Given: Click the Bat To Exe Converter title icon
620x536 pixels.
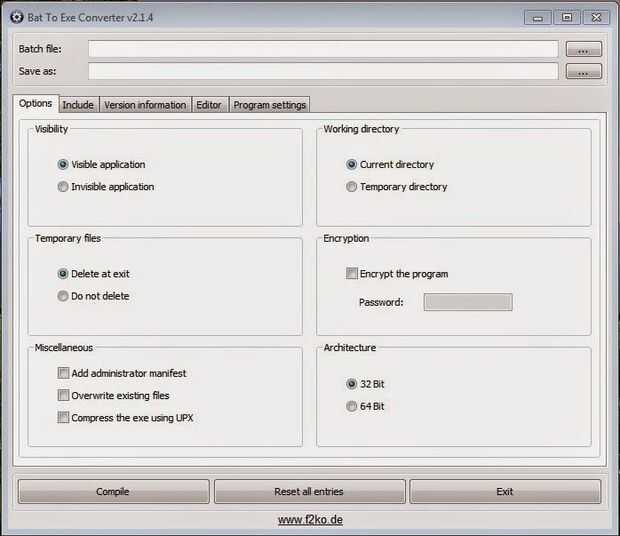Looking at the screenshot, I should click(x=17, y=17).
